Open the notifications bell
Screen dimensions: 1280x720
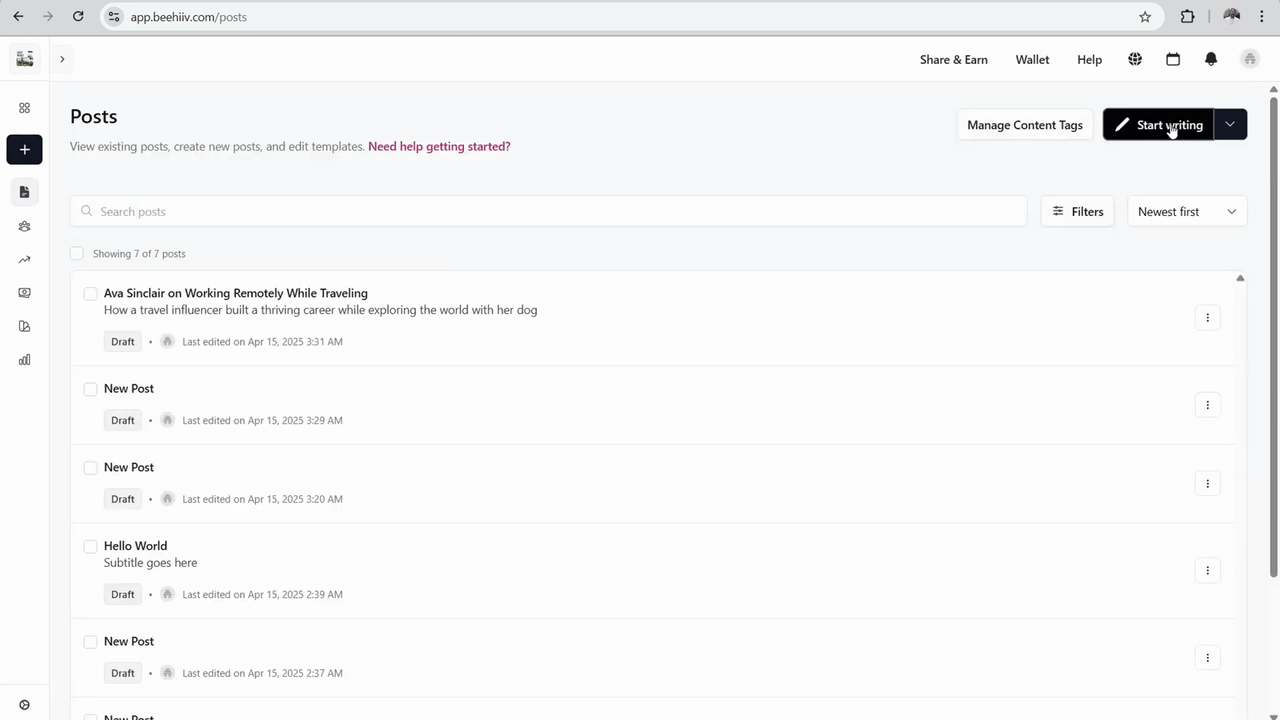[1211, 59]
